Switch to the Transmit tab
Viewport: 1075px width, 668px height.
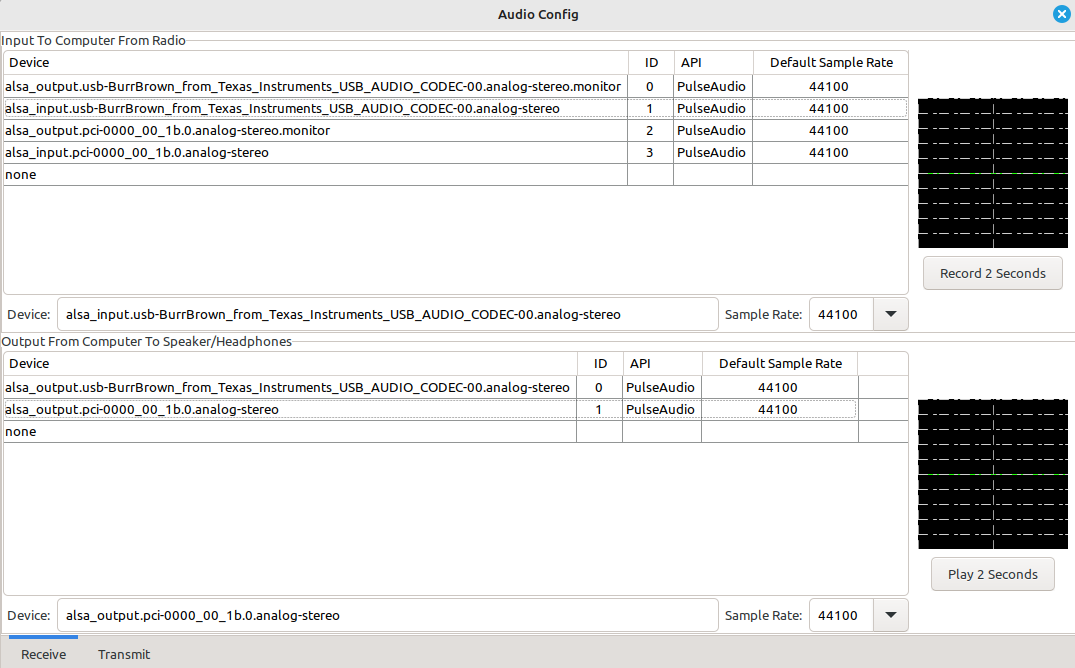124,654
